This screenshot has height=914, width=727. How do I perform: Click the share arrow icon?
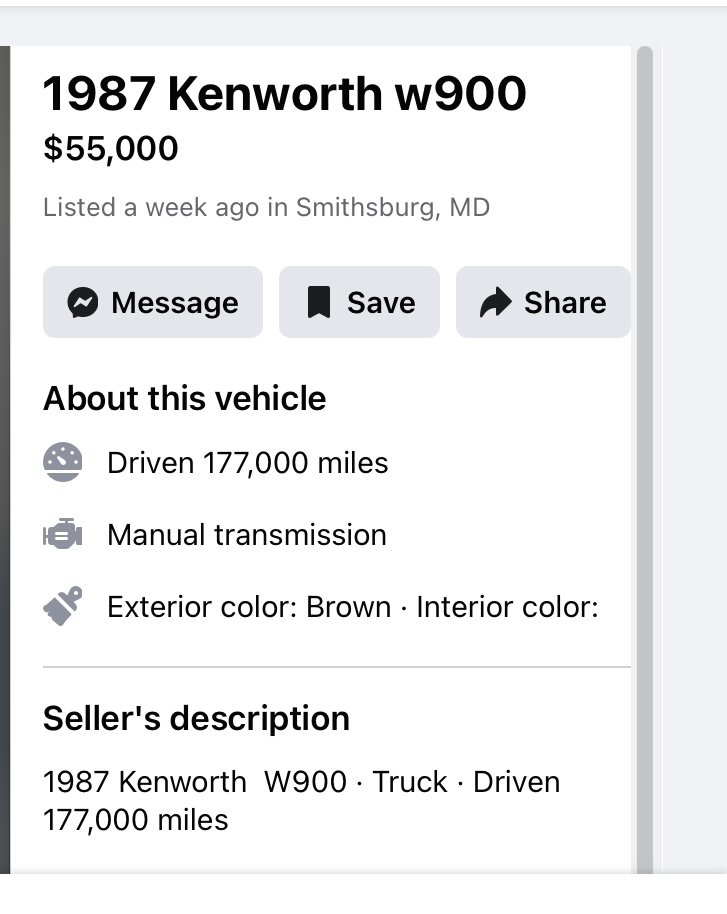tap(495, 302)
